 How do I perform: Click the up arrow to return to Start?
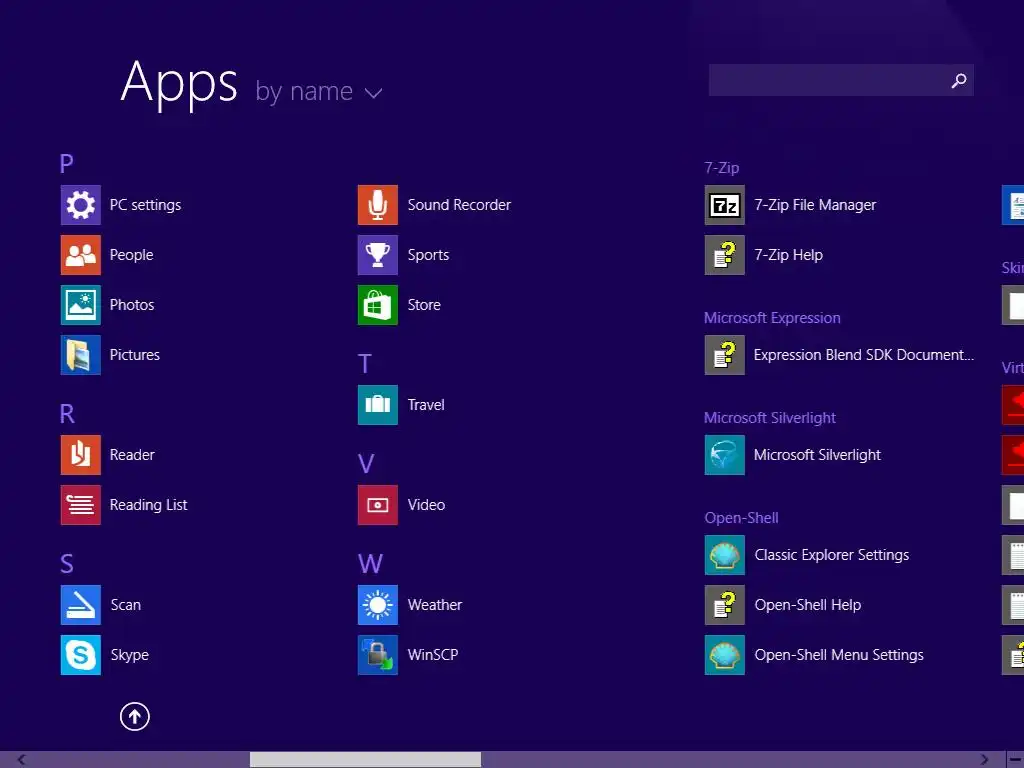(x=135, y=716)
